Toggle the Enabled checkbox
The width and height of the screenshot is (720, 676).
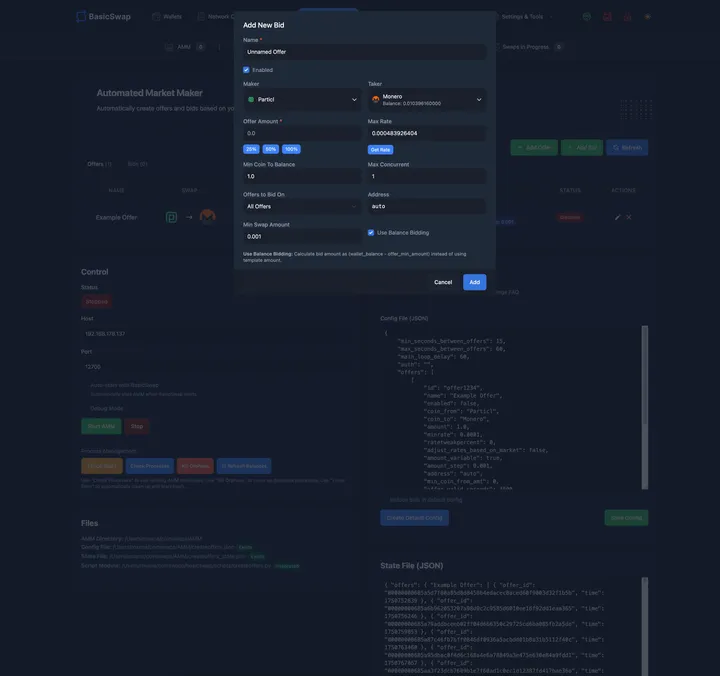[x=246, y=70]
